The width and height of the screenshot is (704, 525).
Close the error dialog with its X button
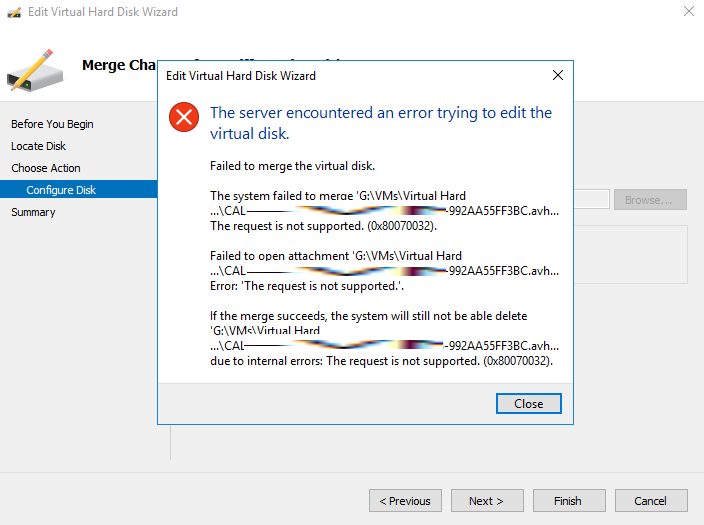[x=556, y=75]
